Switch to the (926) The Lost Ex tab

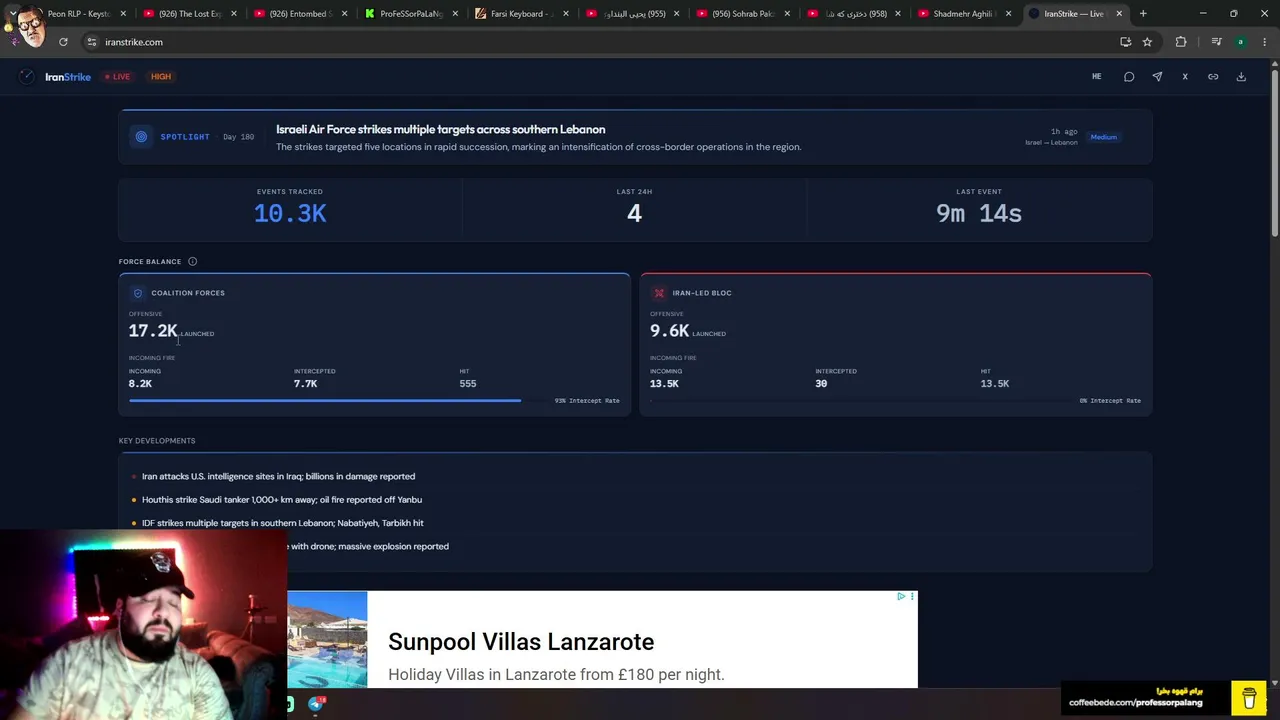[x=189, y=14]
